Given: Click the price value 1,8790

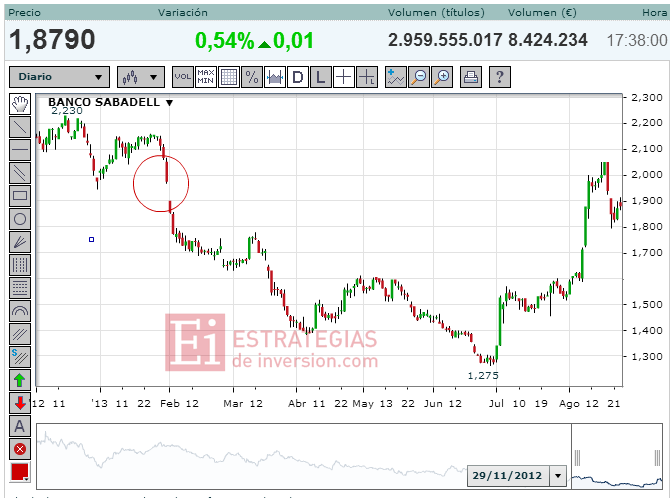Looking at the screenshot, I should (52, 40).
